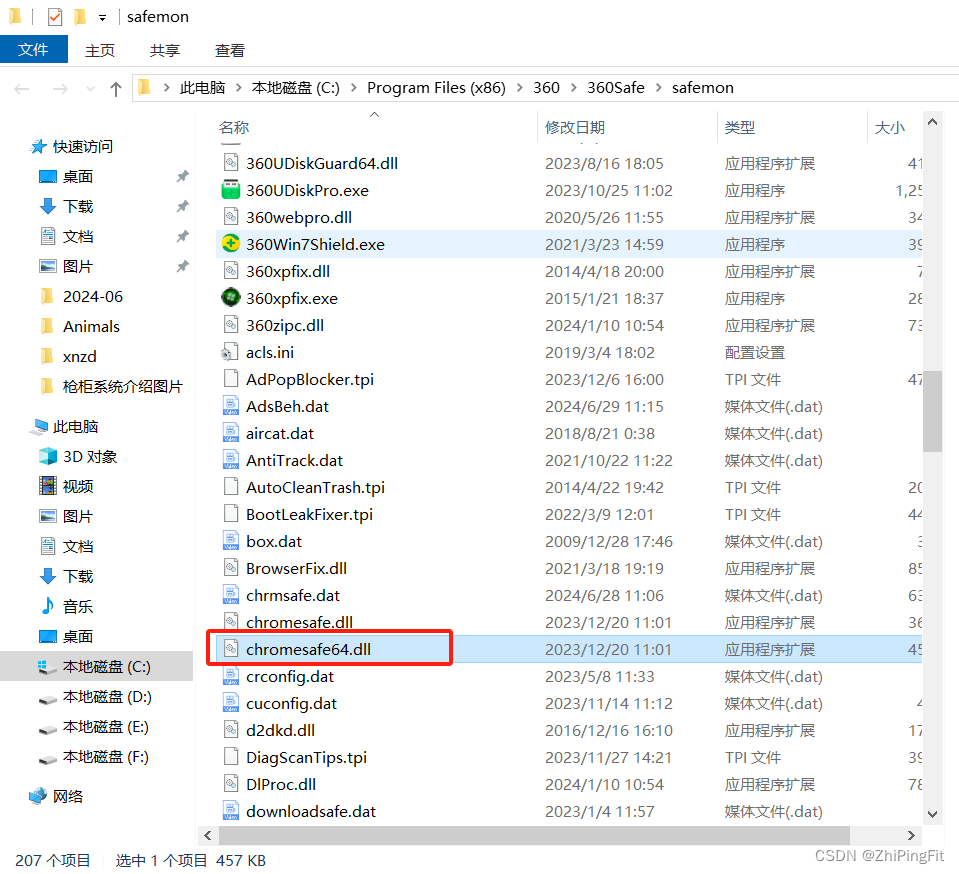The image size is (959, 874).
Task: Navigate back with the left arrow
Action: pyautogui.click(x=22, y=89)
